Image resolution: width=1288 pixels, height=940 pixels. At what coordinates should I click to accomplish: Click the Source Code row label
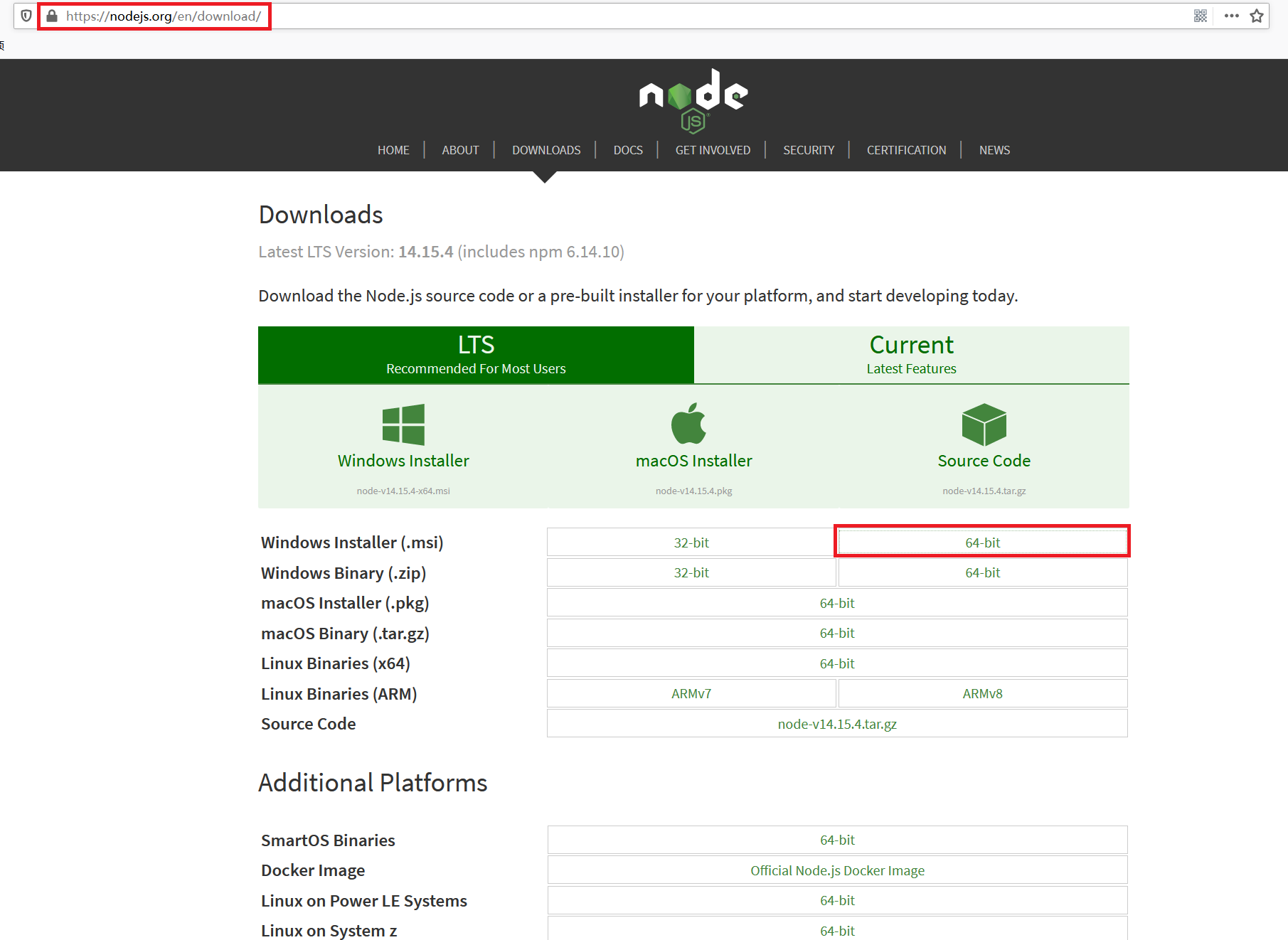click(x=308, y=724)
